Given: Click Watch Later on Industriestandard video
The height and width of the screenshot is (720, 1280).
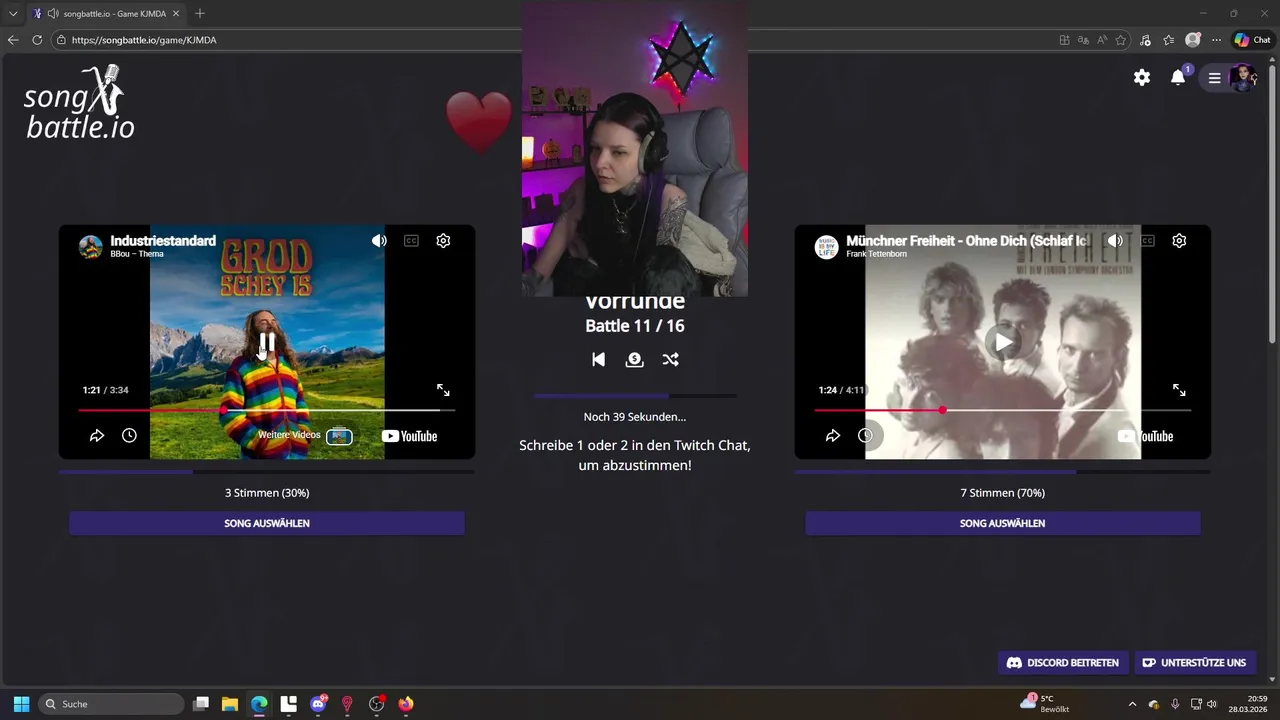Looking at the screenshot, I should 129,436.
